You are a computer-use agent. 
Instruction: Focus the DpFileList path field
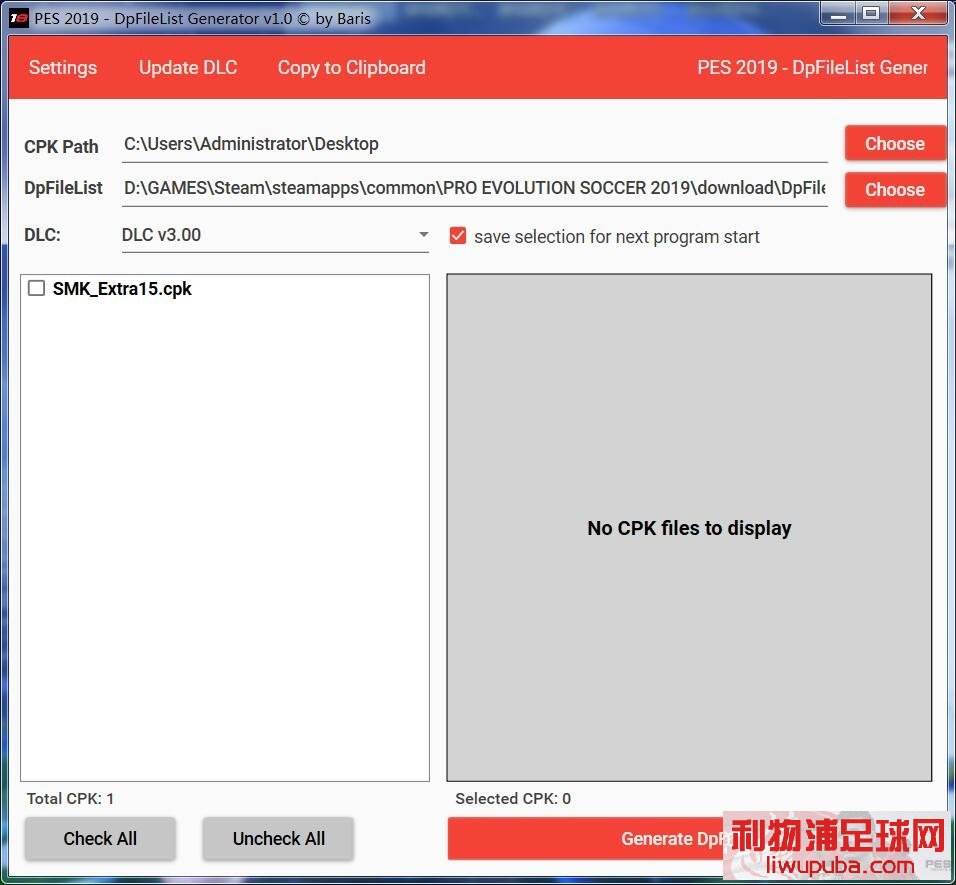tap(474, 188)
